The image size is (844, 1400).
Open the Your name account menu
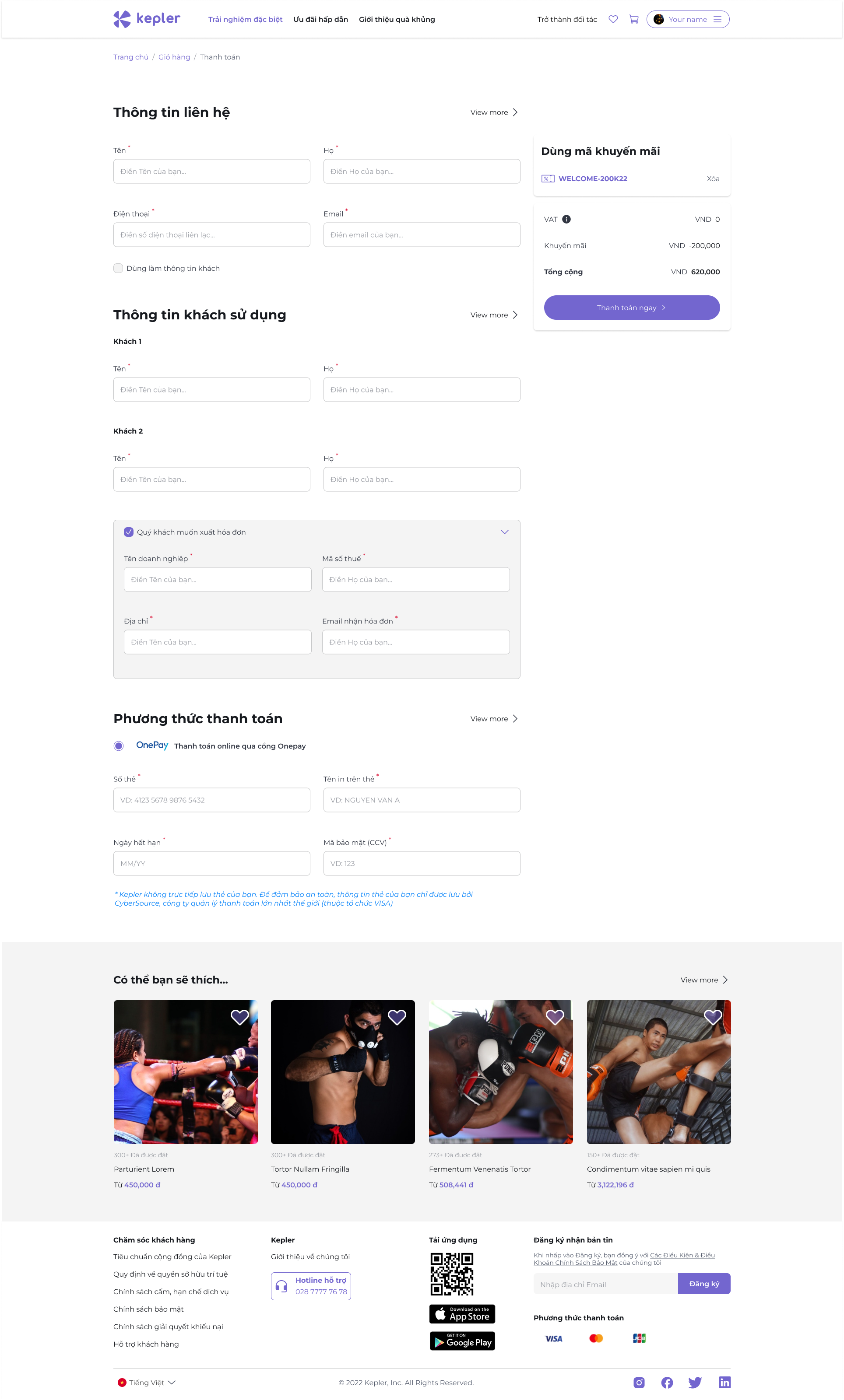click(688, 19)
